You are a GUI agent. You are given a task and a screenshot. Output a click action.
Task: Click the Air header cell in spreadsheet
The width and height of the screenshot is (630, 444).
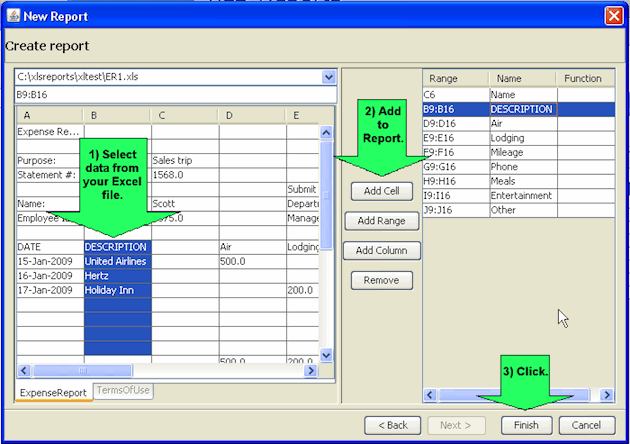pos(252,247)
